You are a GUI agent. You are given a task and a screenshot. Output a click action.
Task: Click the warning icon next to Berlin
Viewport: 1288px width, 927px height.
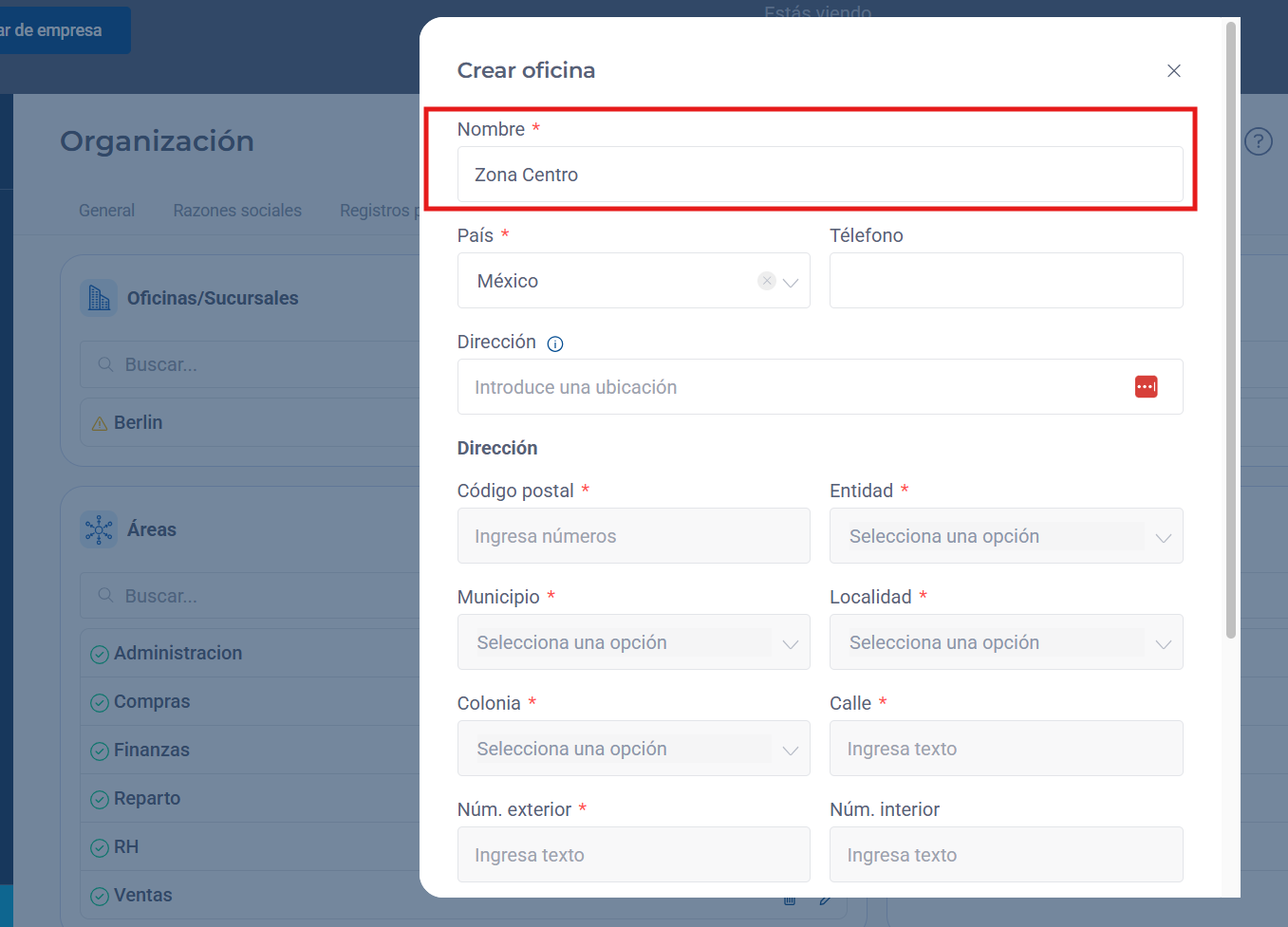point(100,423)
